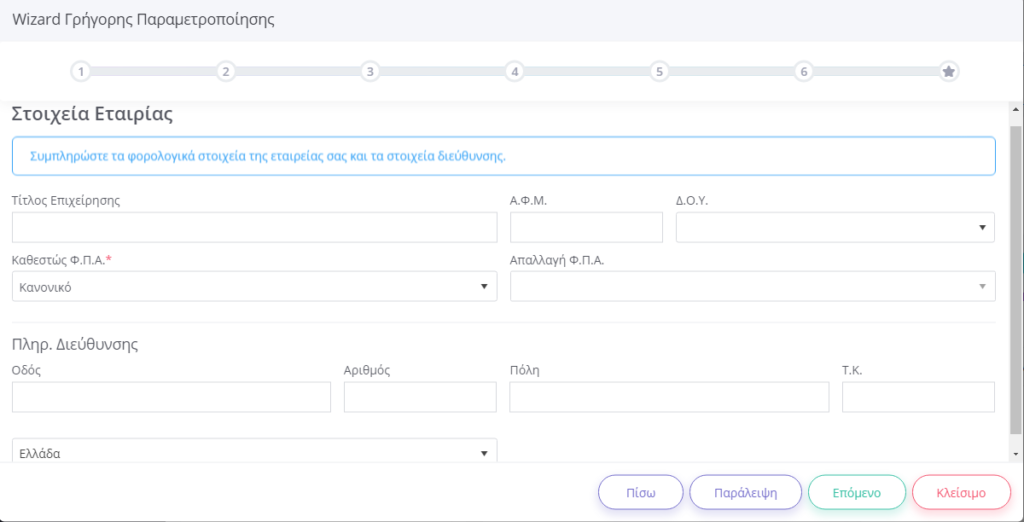
Task: Focus the Α.Φ.Μ. text field
Action: [x=586, y=227]
